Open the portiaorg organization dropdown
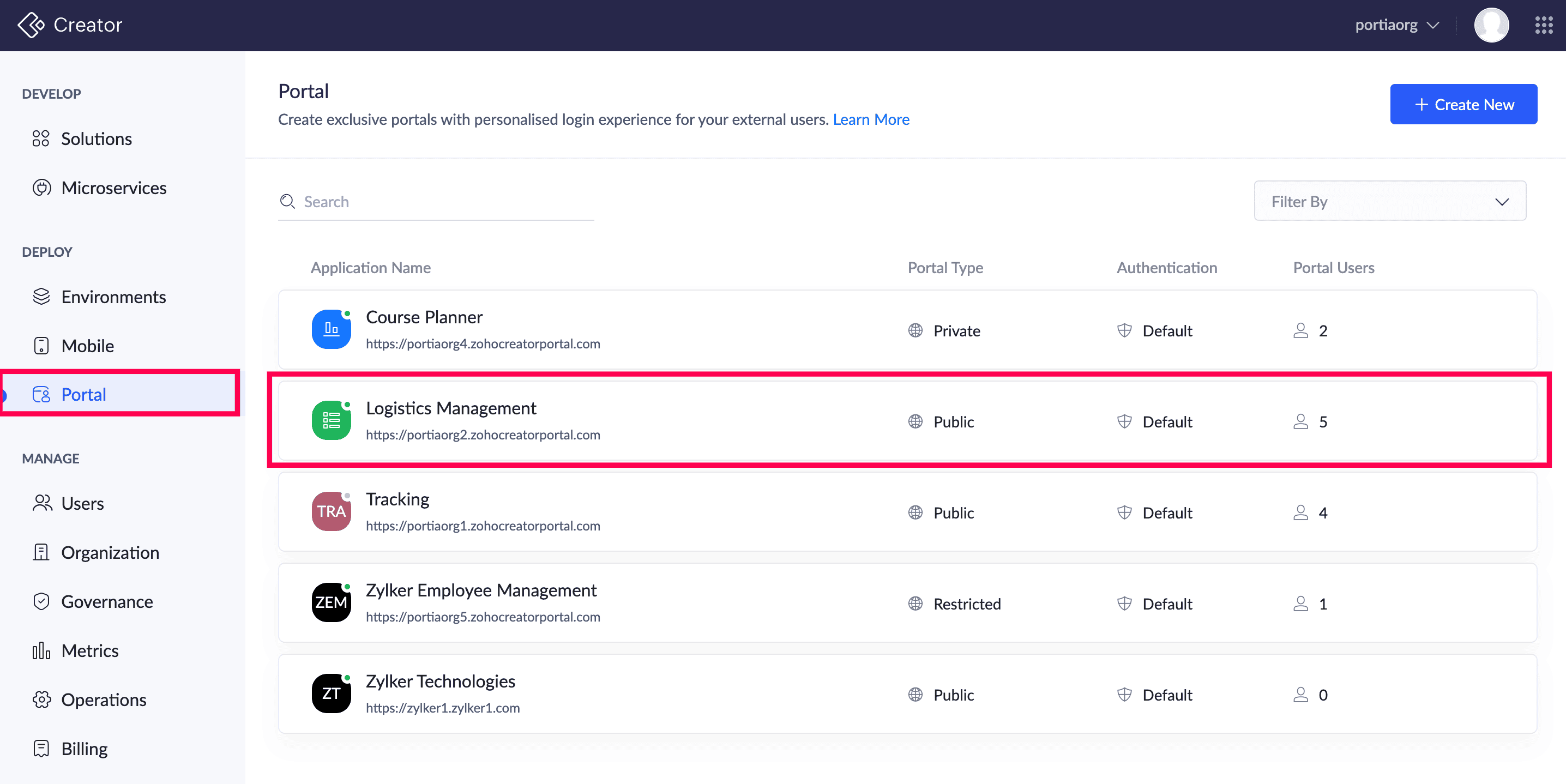This screenshot has height=784, width=1566. pos(1396,25)
